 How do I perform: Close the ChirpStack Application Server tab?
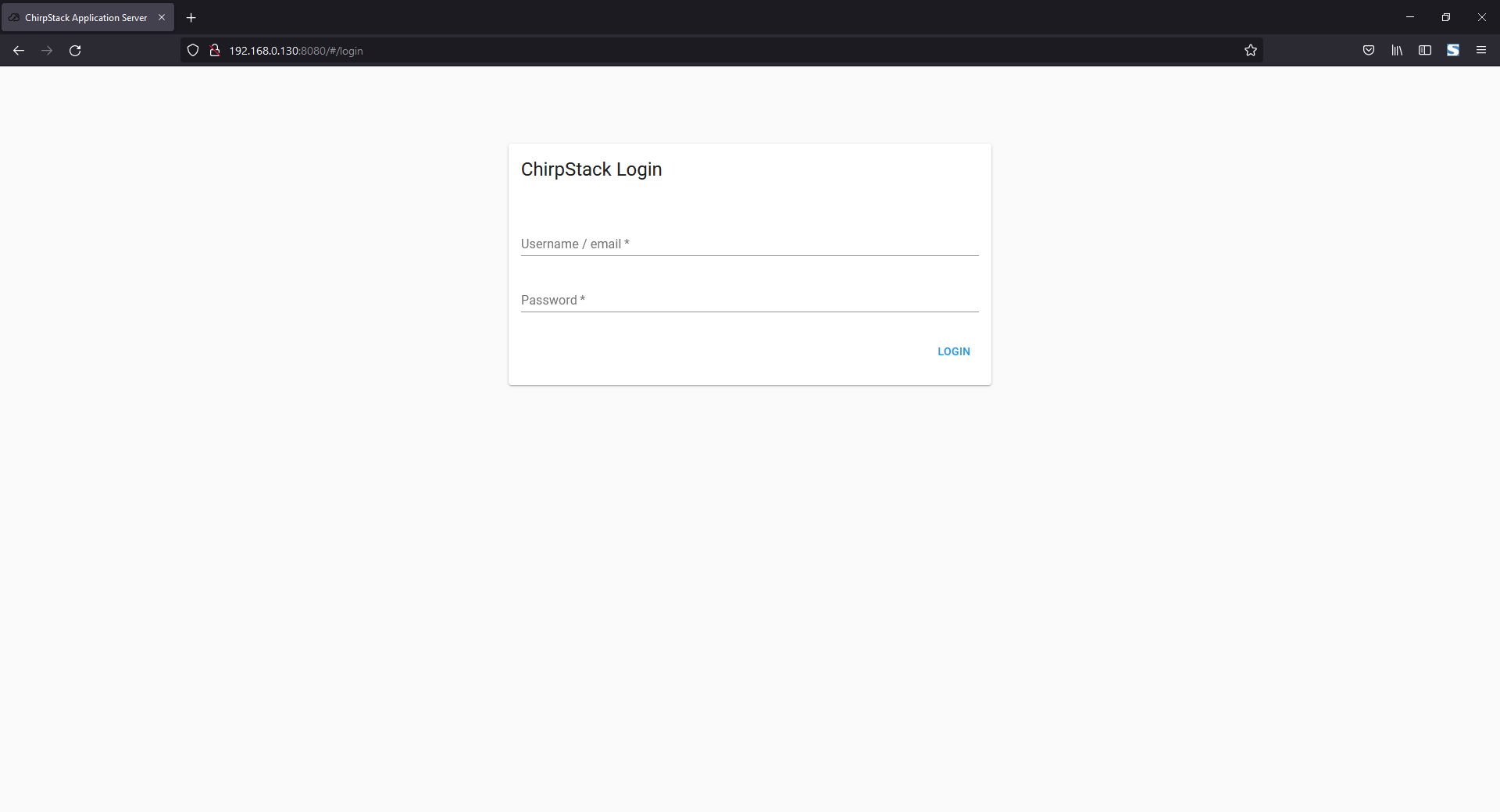[x=162, y=17]
